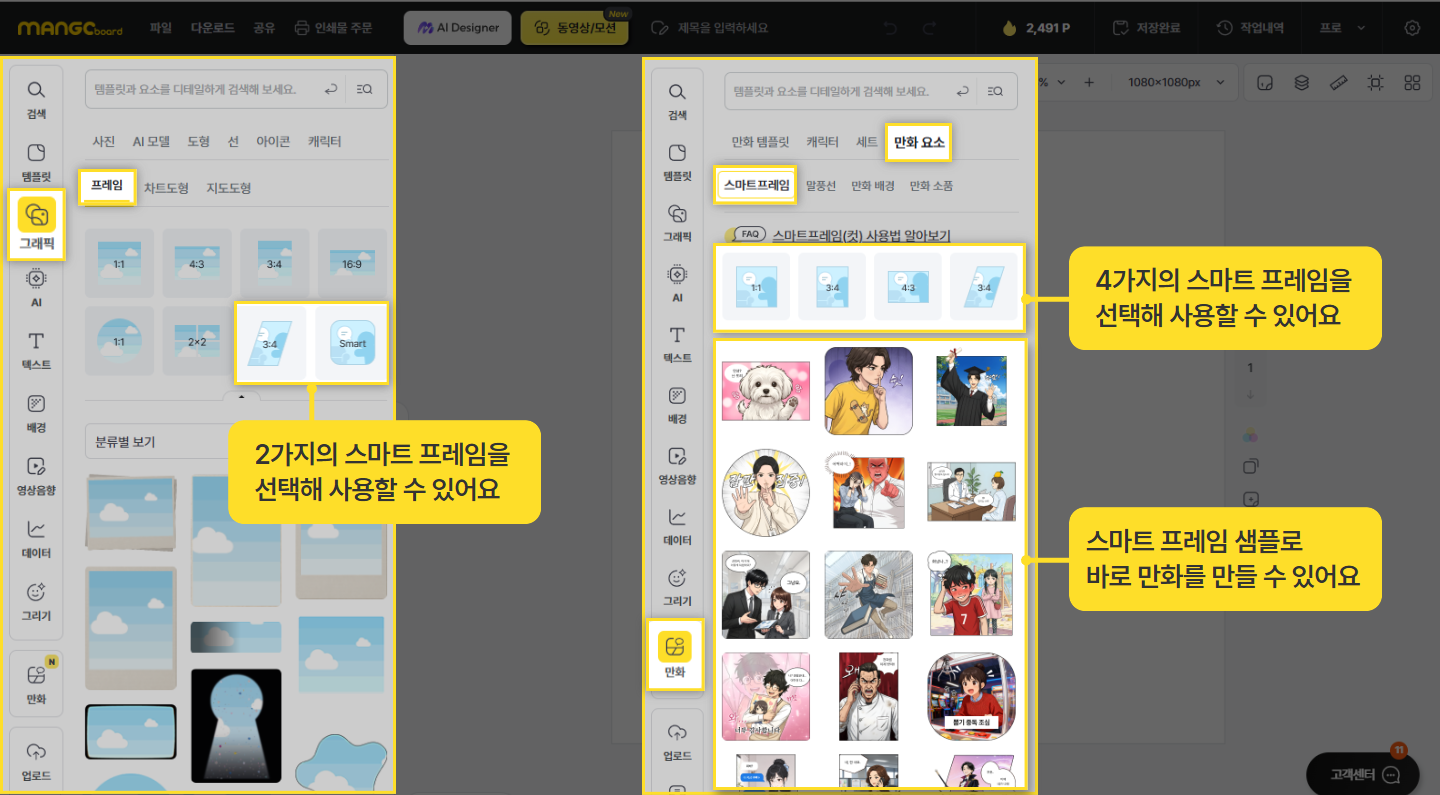The width and height of the screenshot is (1440, 795).
Task: Select the 템플릿 sidebar icon
Action: (x=37, y=161)
